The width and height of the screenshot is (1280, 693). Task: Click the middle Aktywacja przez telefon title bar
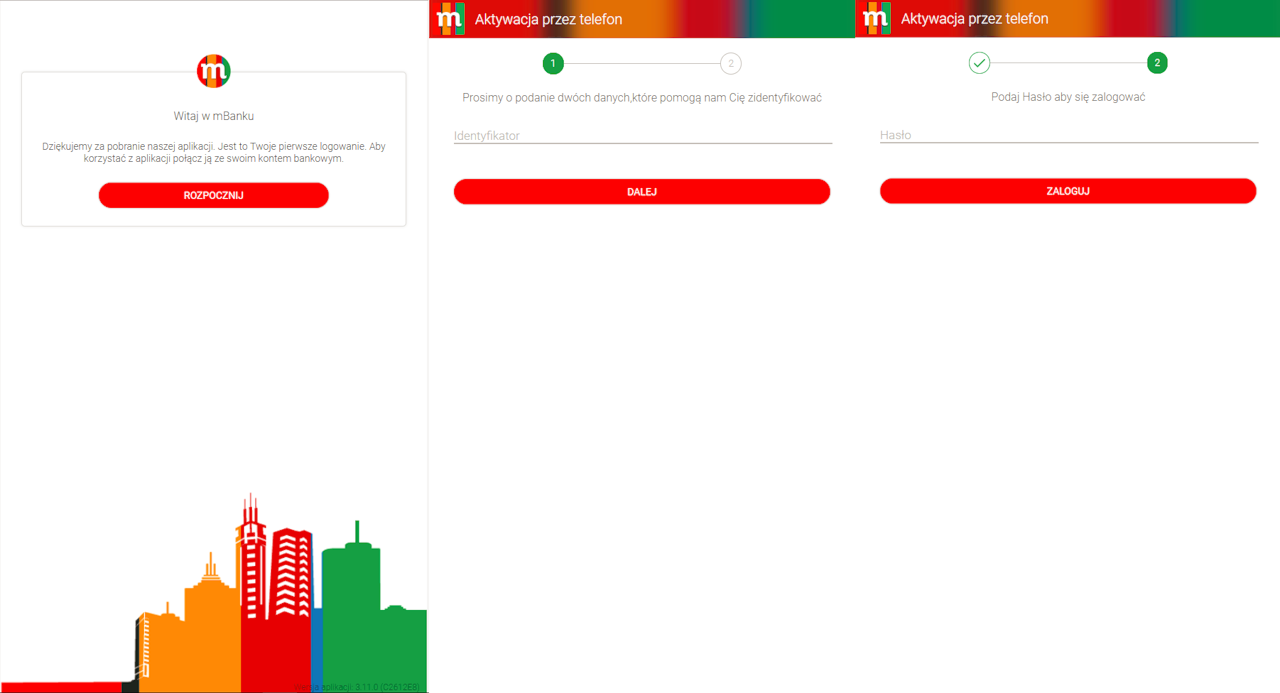(550, 18)
